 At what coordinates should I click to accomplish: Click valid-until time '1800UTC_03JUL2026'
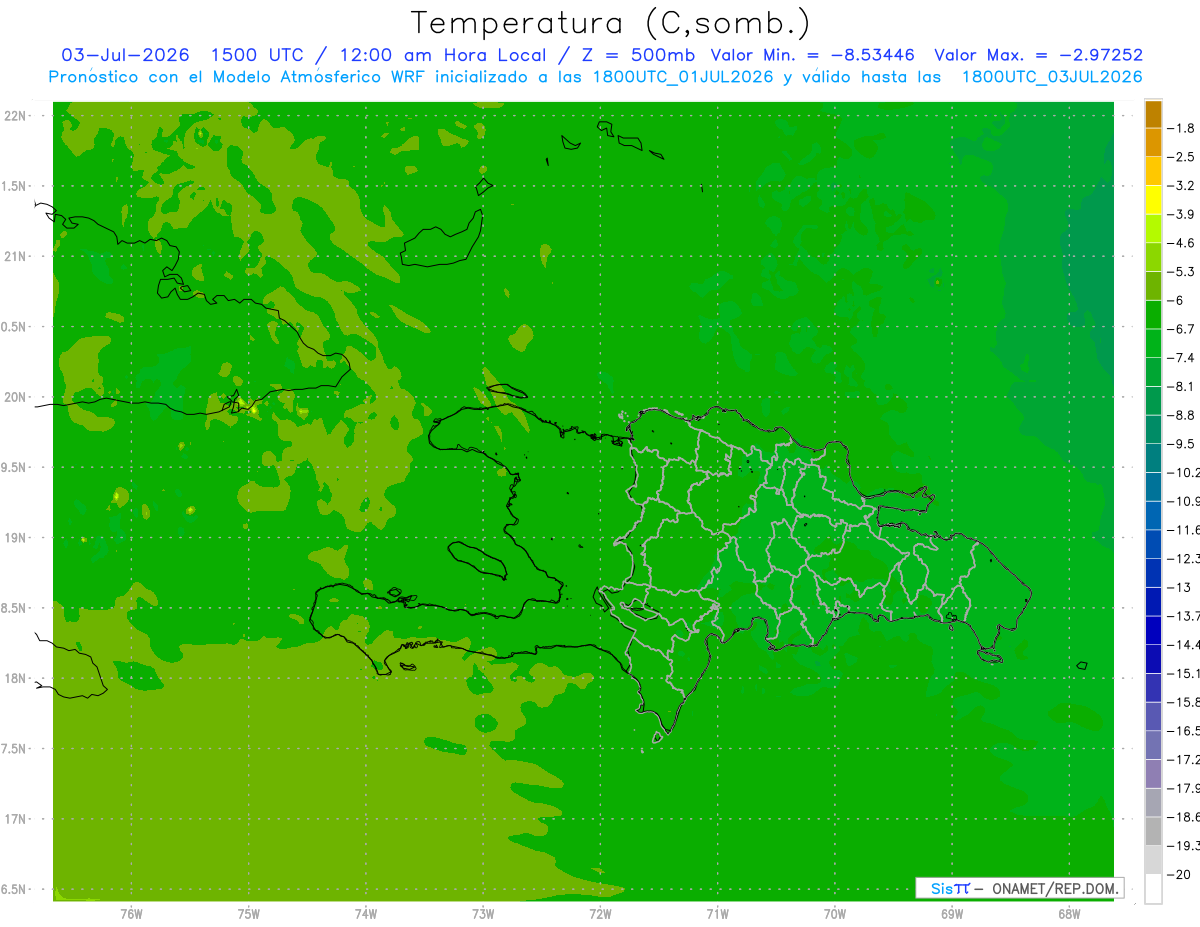[1051, 77]
